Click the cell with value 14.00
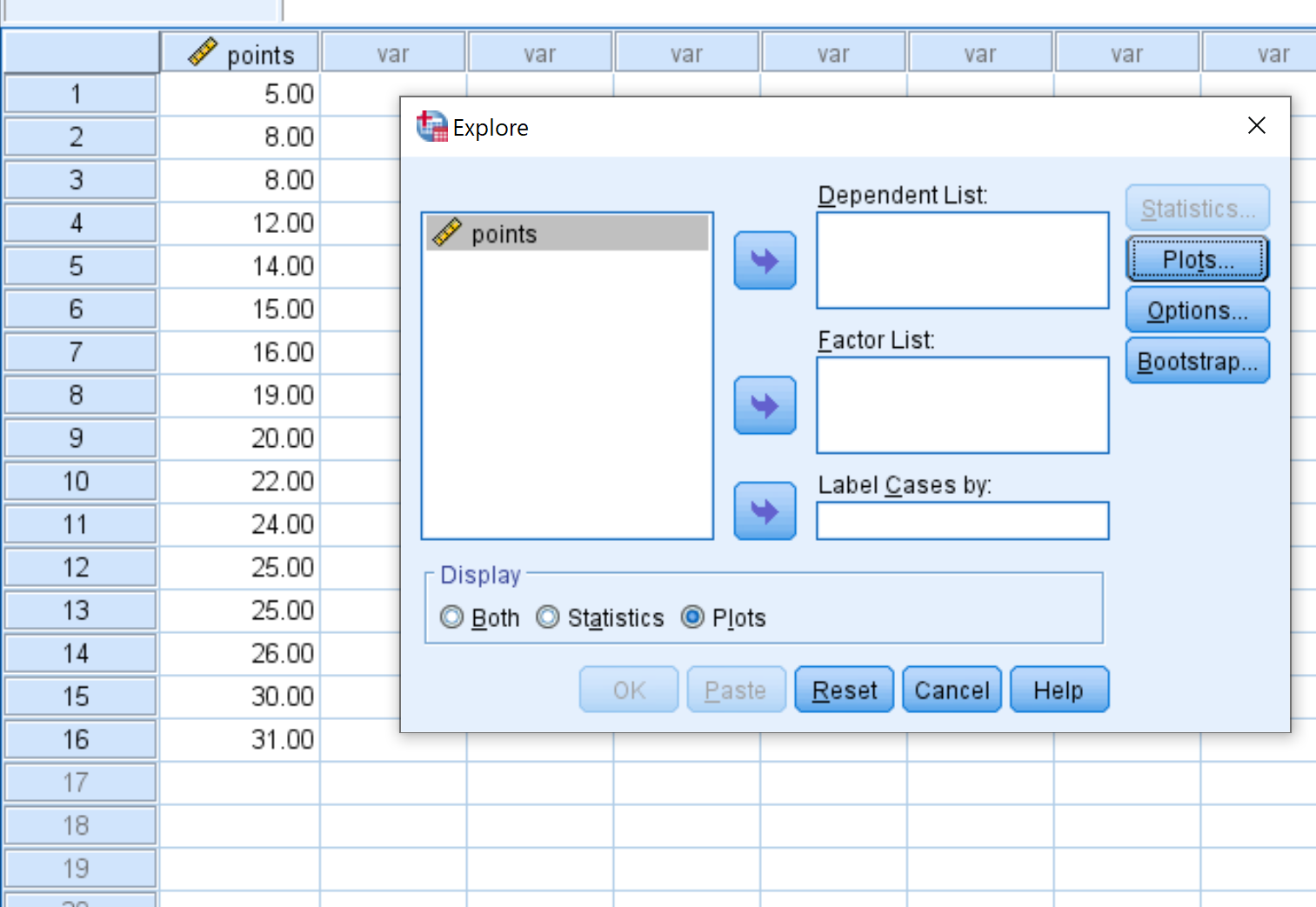The image size is (1316, 907). coord(240,266)
